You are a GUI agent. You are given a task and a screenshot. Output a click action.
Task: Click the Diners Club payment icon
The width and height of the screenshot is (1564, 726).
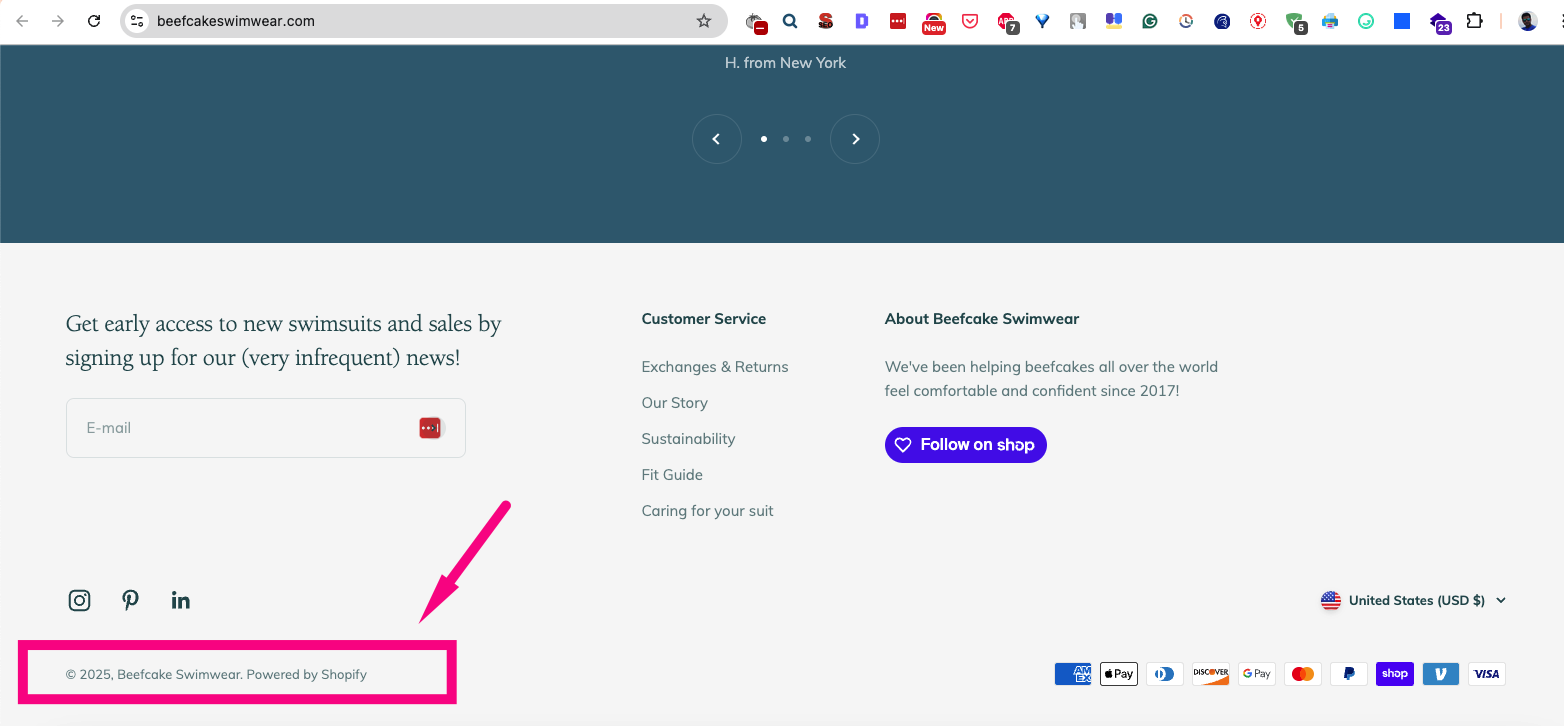tap(1165, 674)
